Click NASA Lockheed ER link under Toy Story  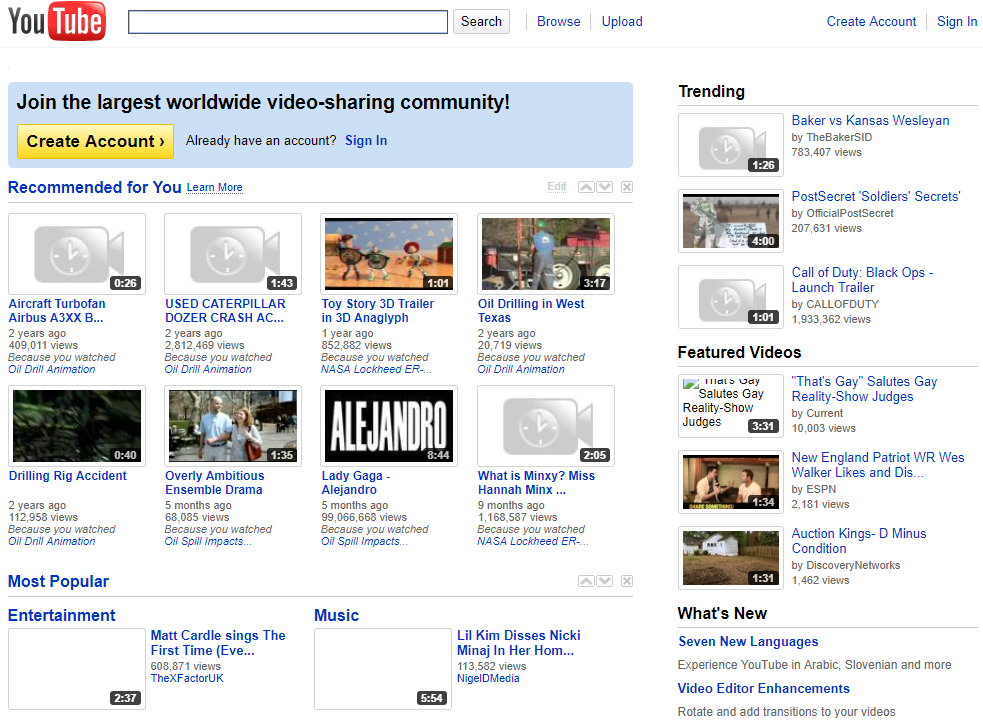(x=376, y=369)
